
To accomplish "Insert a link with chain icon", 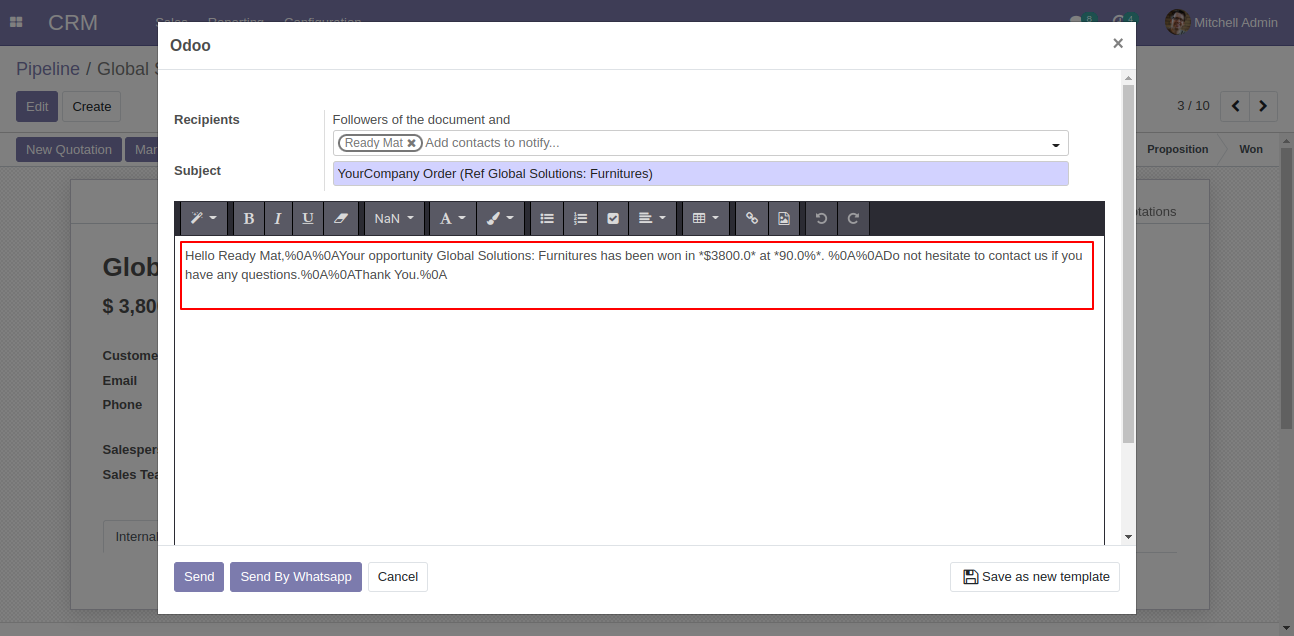I will point(752,218).
